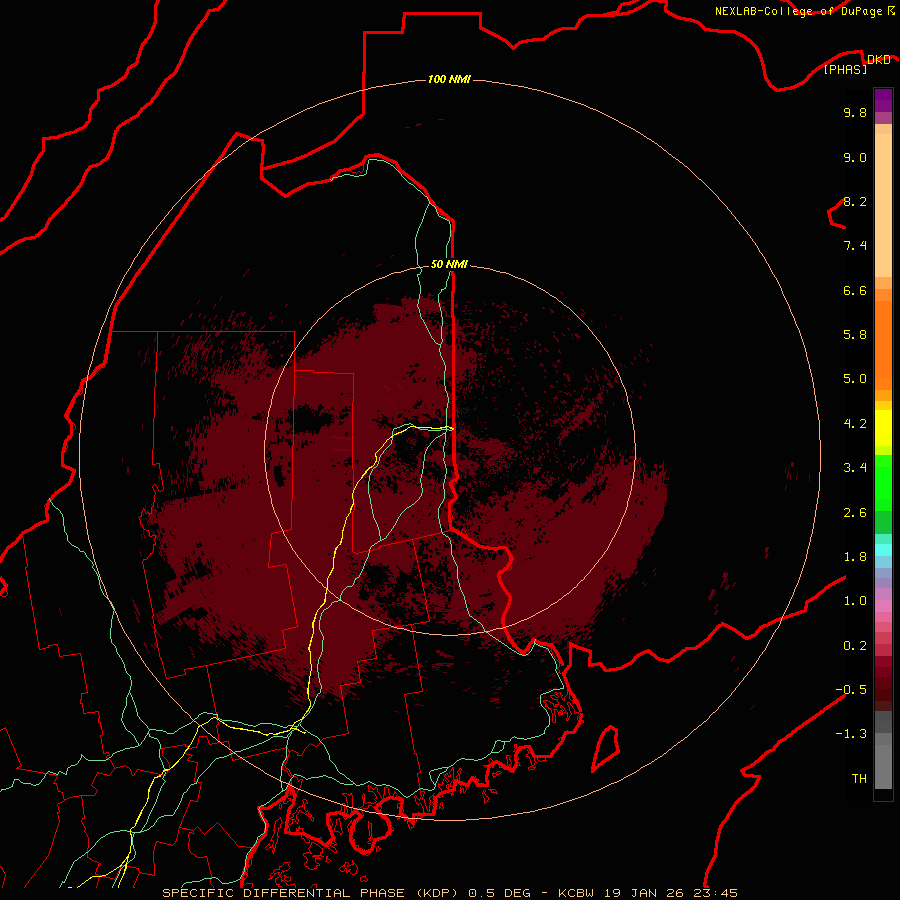Click the 0.2 scale label

(855, 646)
